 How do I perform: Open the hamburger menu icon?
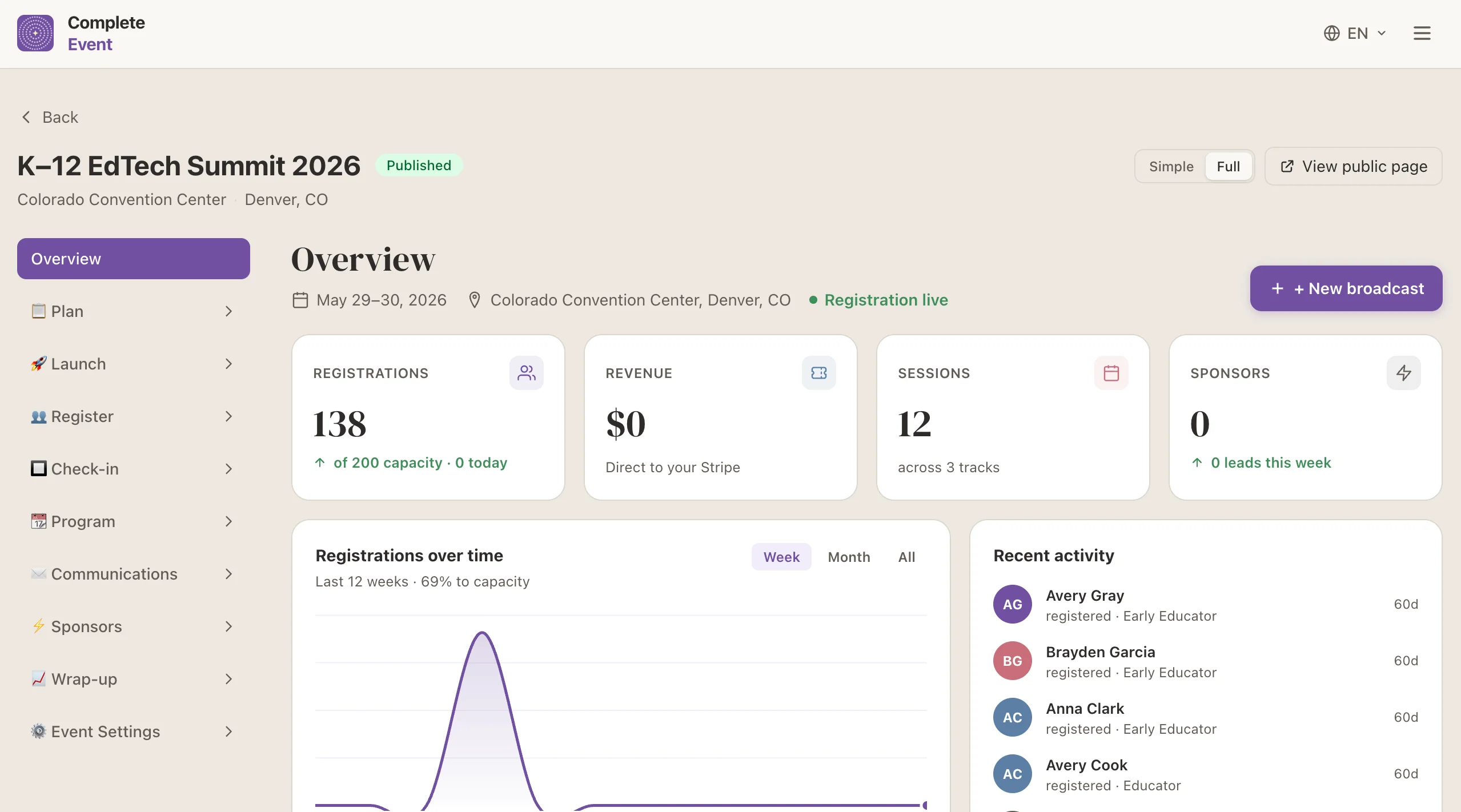point(1422,33)
